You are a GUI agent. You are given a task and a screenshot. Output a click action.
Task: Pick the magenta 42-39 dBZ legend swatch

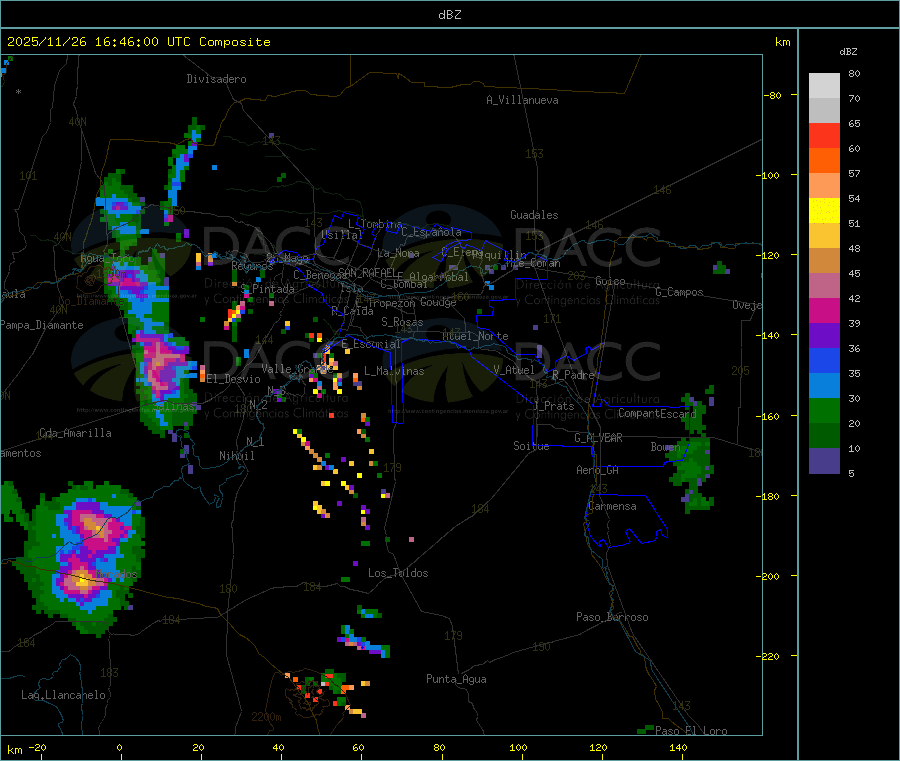(x=824, y=310)
